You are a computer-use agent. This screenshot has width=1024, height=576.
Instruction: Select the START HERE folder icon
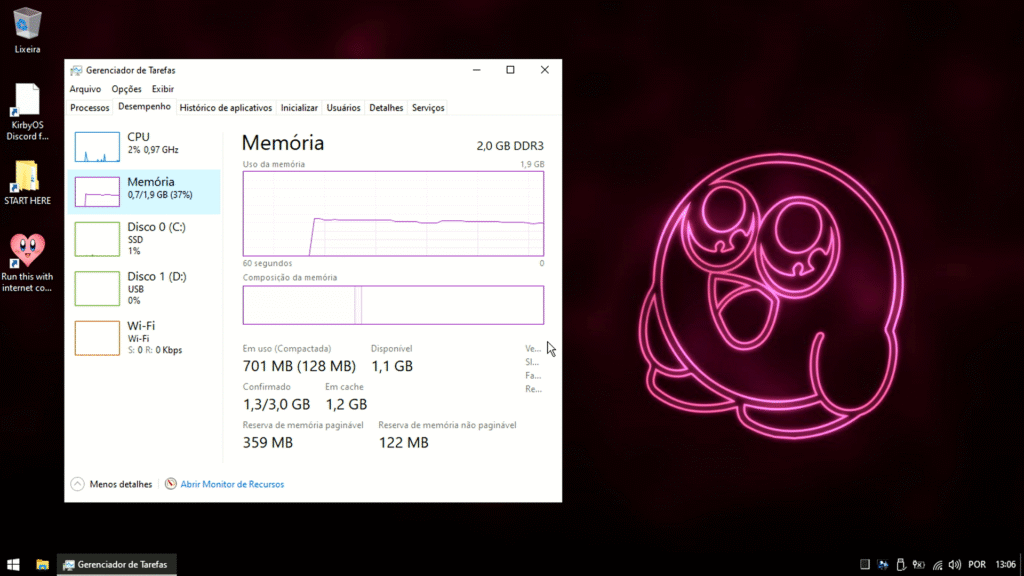(x=27, y=183)
